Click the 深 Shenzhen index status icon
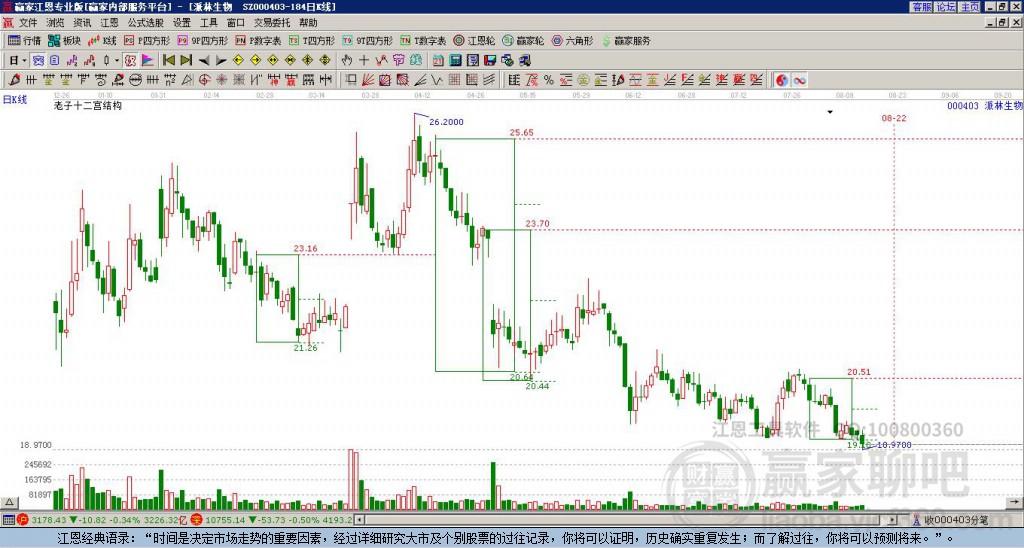Image resolution: width=1024 pixels, height=548 pixels. click(x=197, y=520)
